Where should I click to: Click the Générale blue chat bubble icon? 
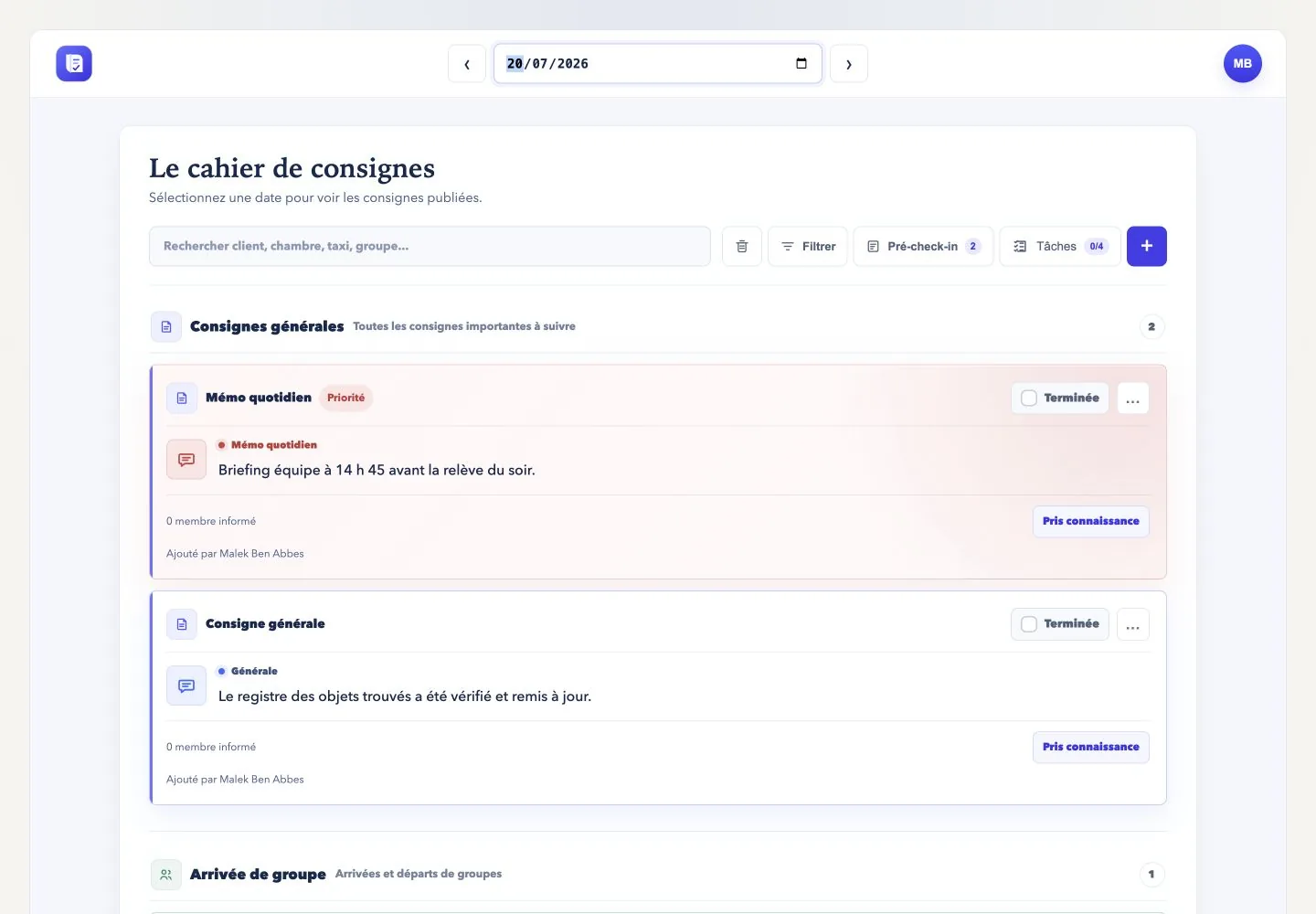(186, 685)
